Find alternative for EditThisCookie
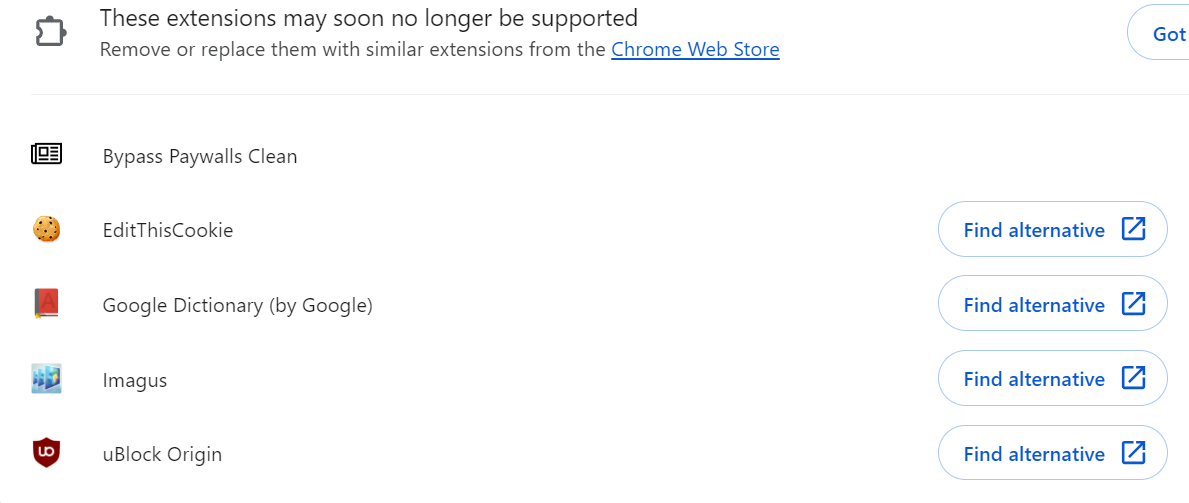The height and width of the screenshot is (503, 1189). [x=1034, y=230]
